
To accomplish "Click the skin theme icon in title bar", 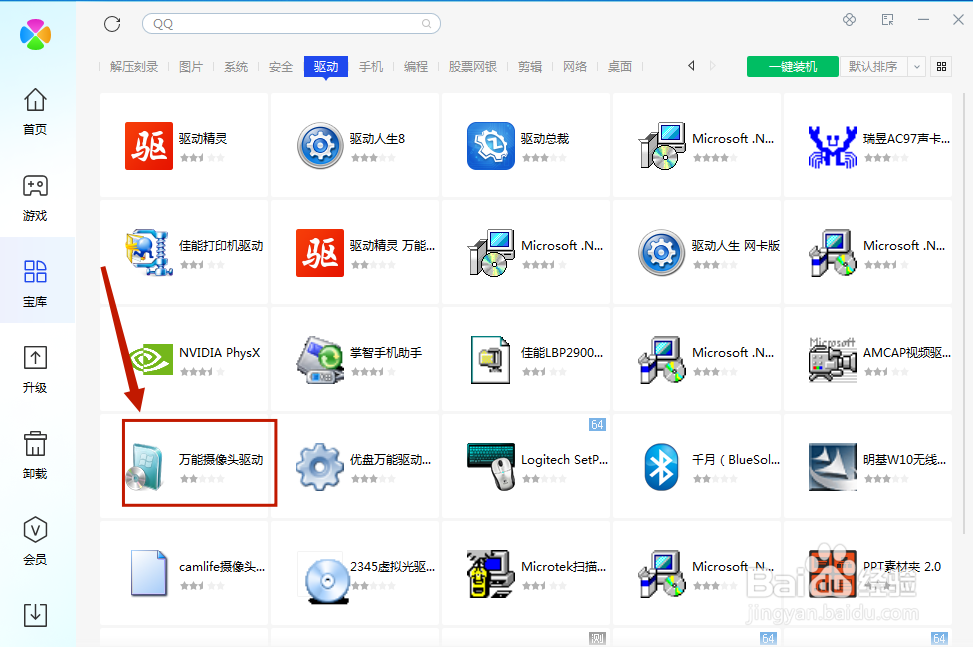I will (850, 20).
